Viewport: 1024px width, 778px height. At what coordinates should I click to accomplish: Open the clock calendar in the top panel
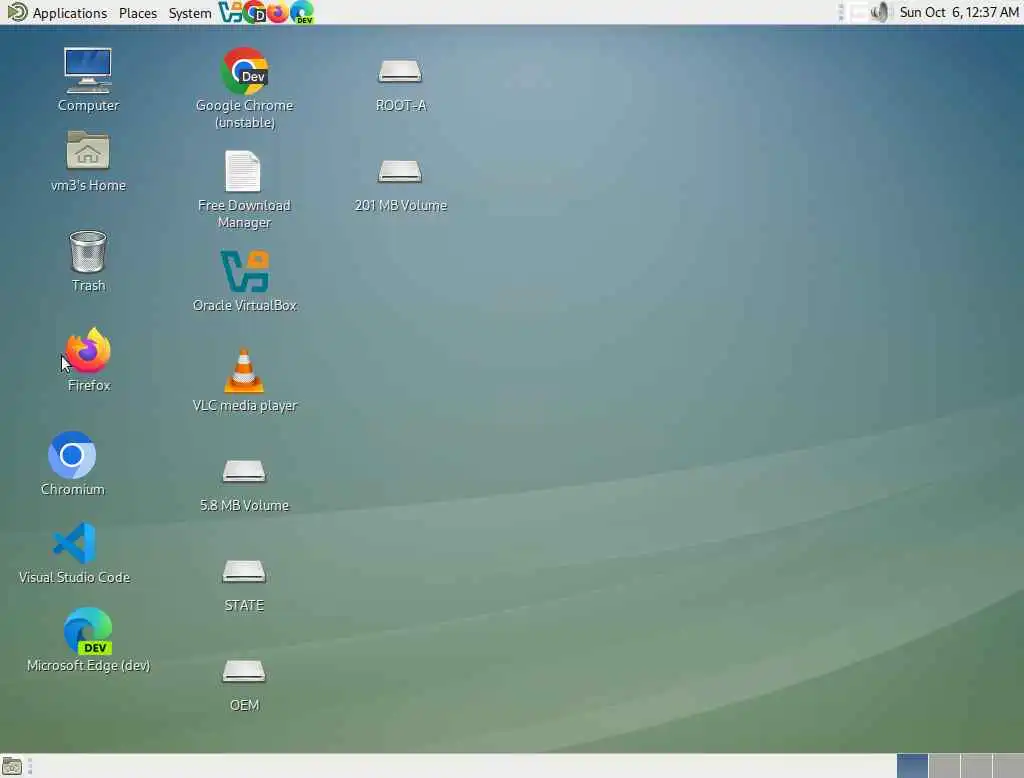959,12
